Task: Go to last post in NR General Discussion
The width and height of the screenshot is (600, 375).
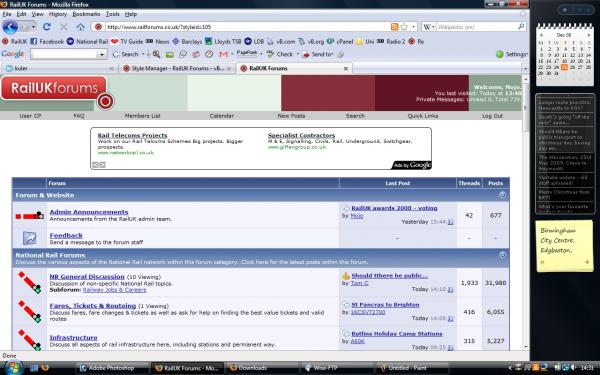Action: tap(450, 290)
